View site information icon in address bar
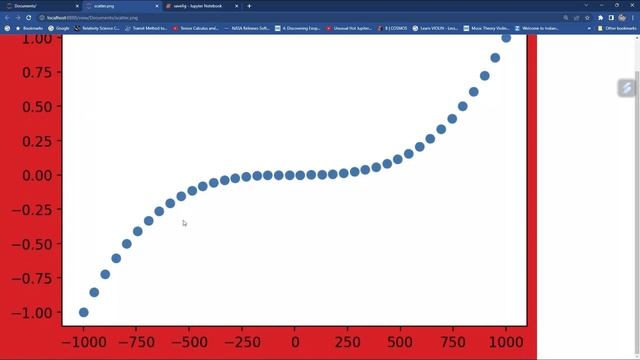640x360 pixels. 42,18
